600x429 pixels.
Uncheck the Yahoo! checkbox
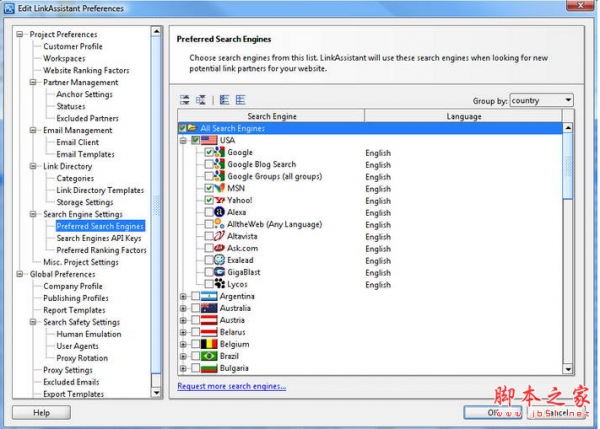tap(209, 200)
